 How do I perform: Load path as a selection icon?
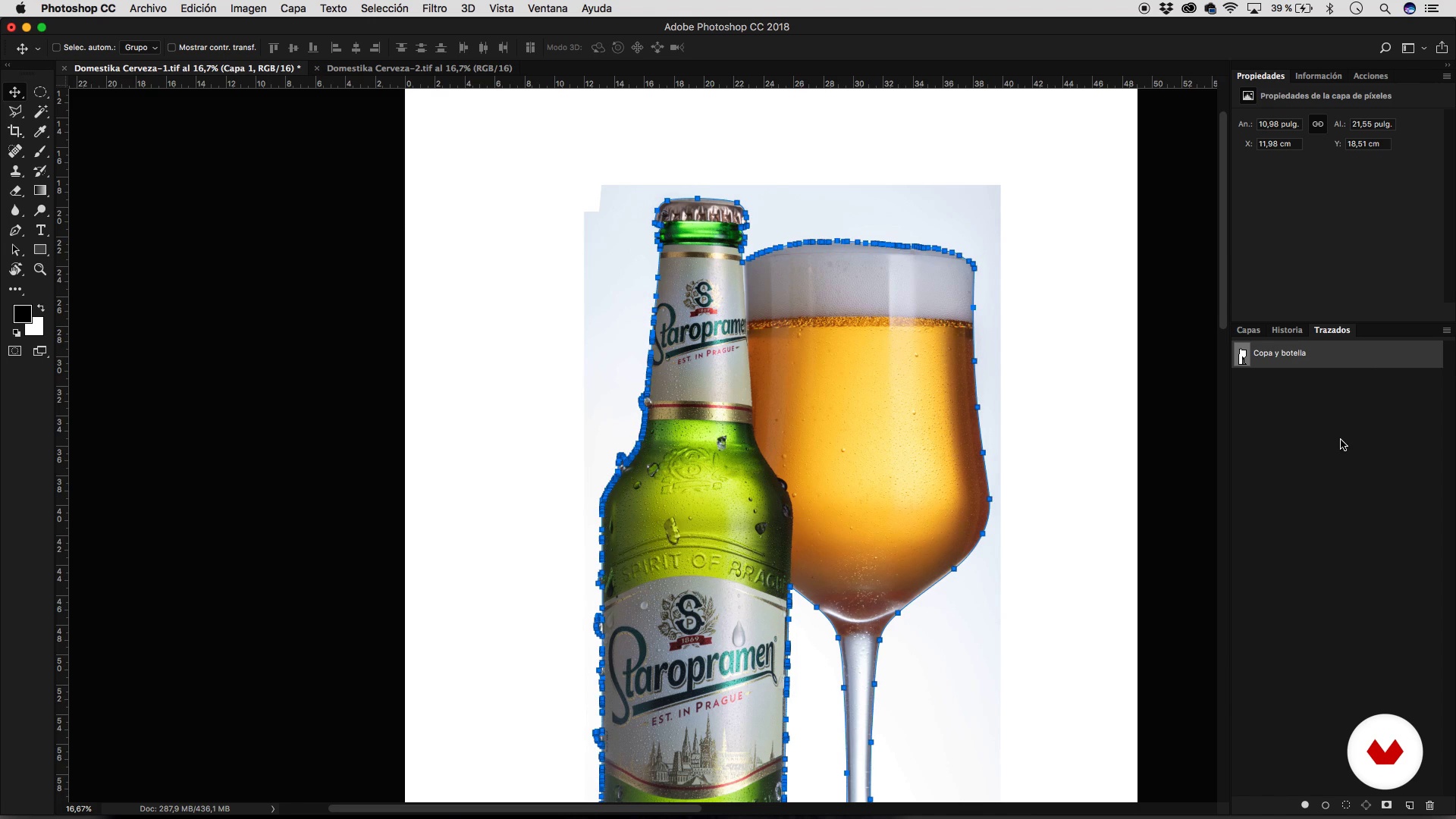point(1346,805)
